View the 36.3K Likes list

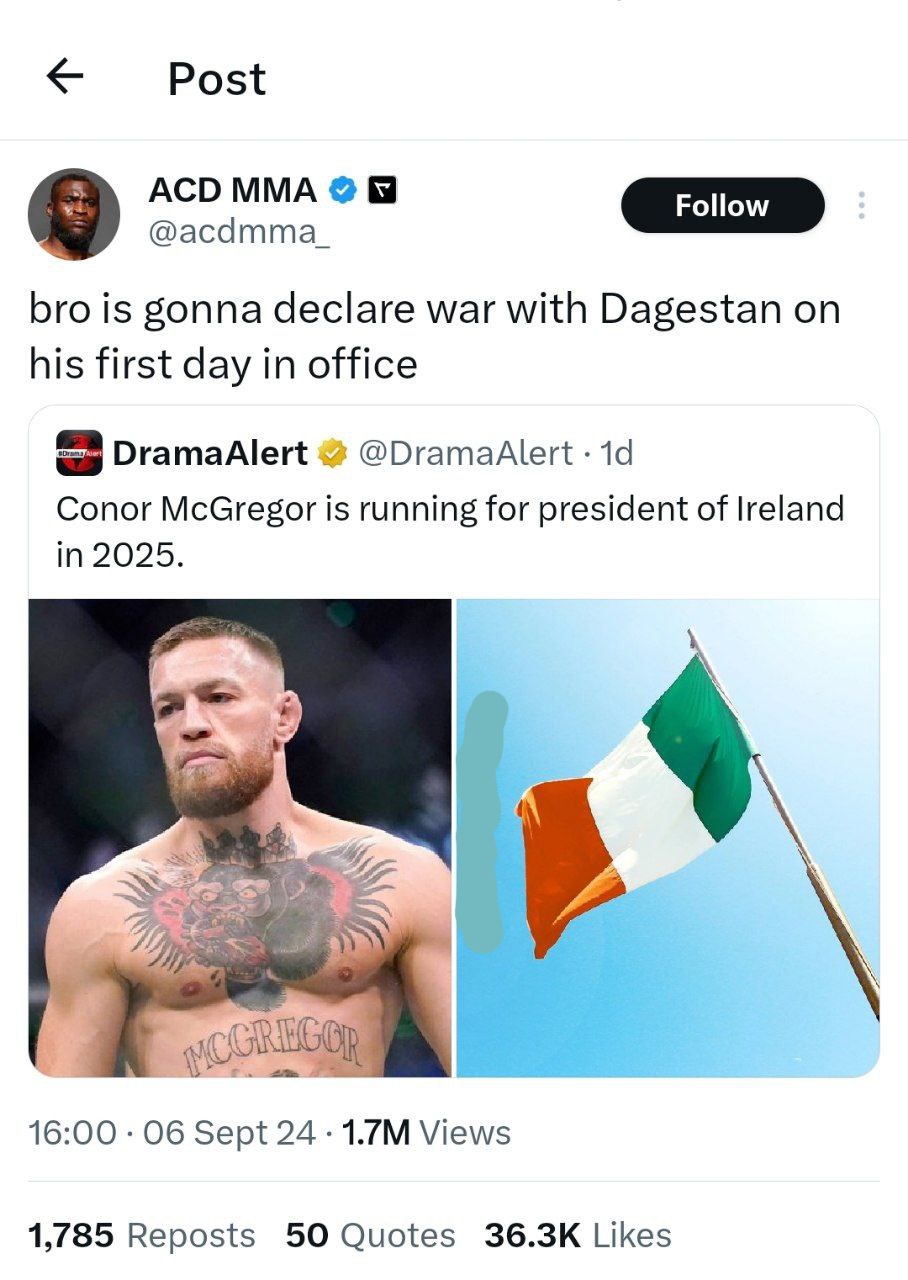pyautogui.click(x=578, y=1235)
